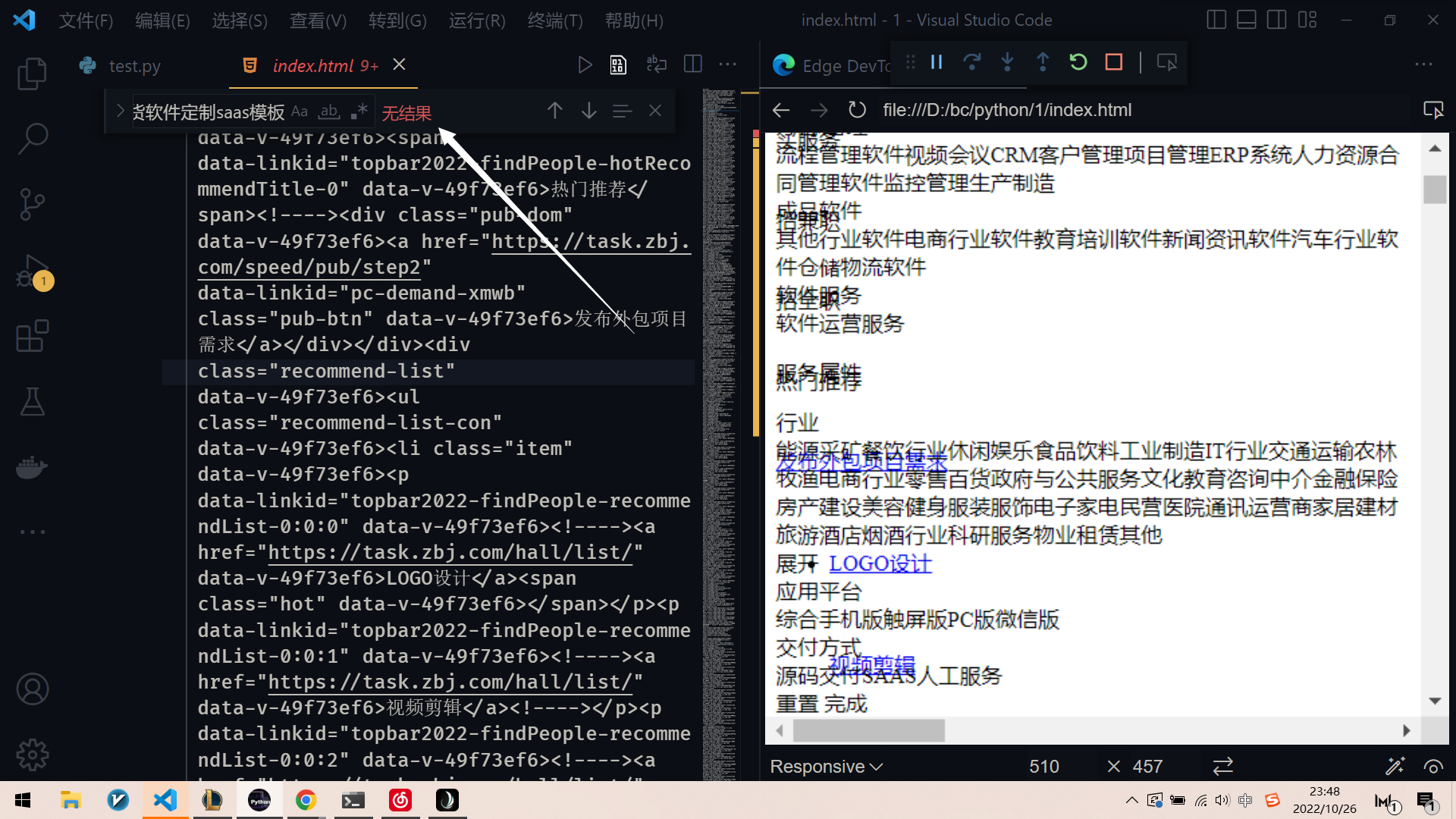Open the Docker view in activity bar
This screenshot has height=819, width=1456.
(x=32, y=466)
